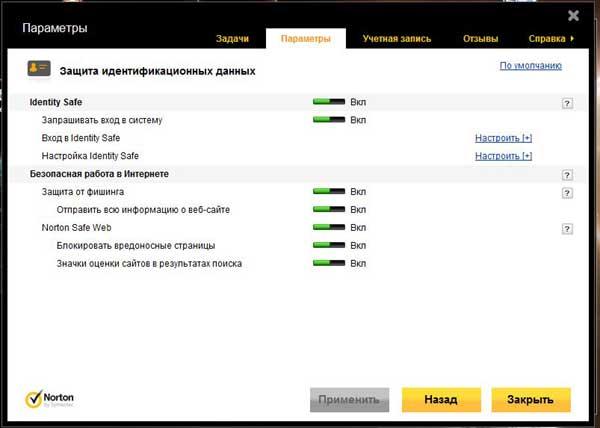Click the Защита от фишинга label
The width and height of the screenshot is (600, 428).
[83, 192]
